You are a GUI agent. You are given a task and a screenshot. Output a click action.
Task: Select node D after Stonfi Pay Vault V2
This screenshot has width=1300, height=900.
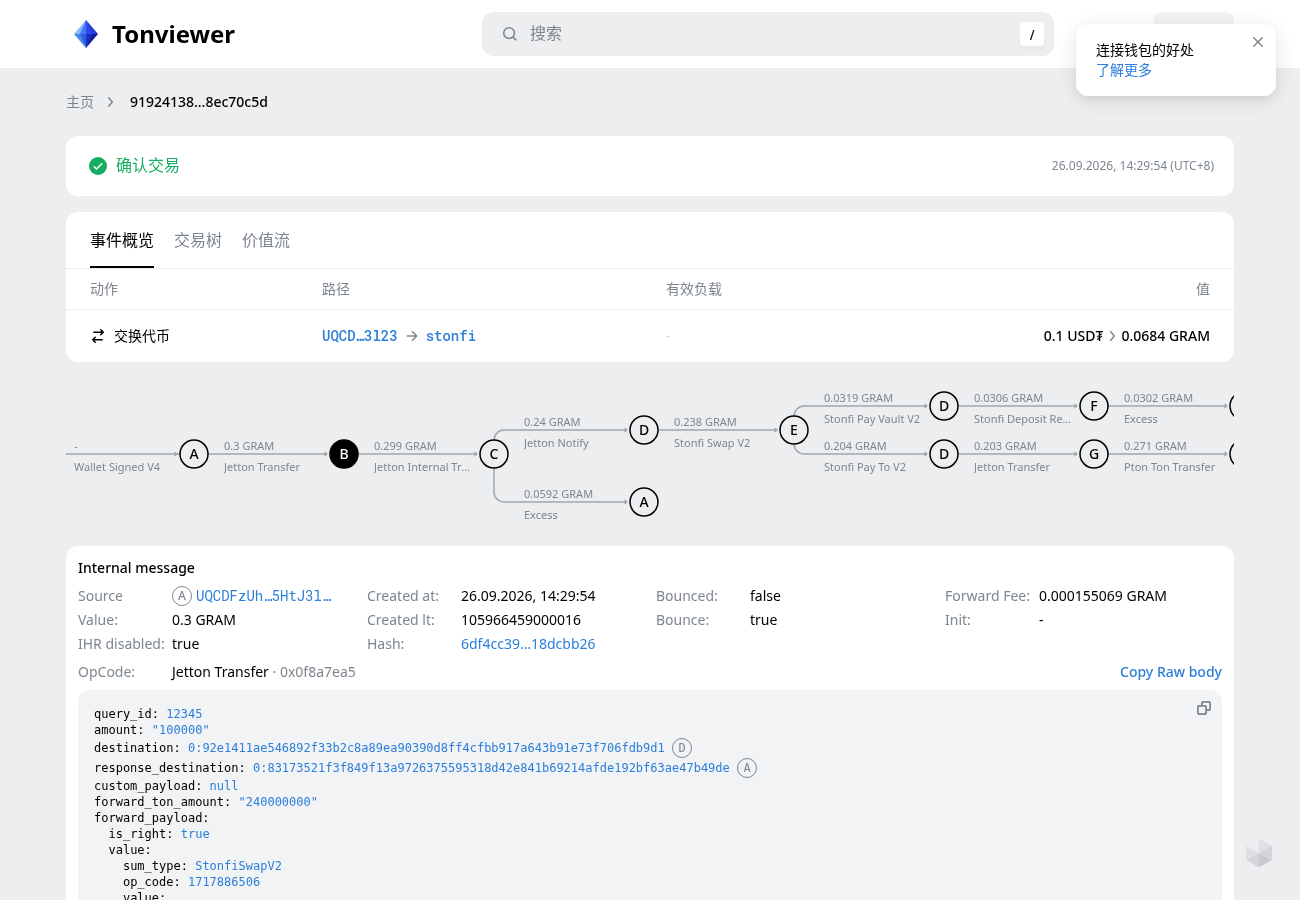[x=944, y=406]
